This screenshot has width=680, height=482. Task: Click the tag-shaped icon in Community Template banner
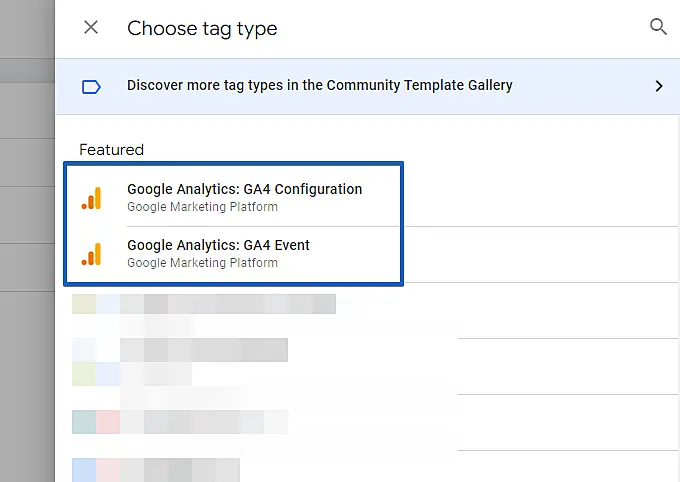point(91,87)
